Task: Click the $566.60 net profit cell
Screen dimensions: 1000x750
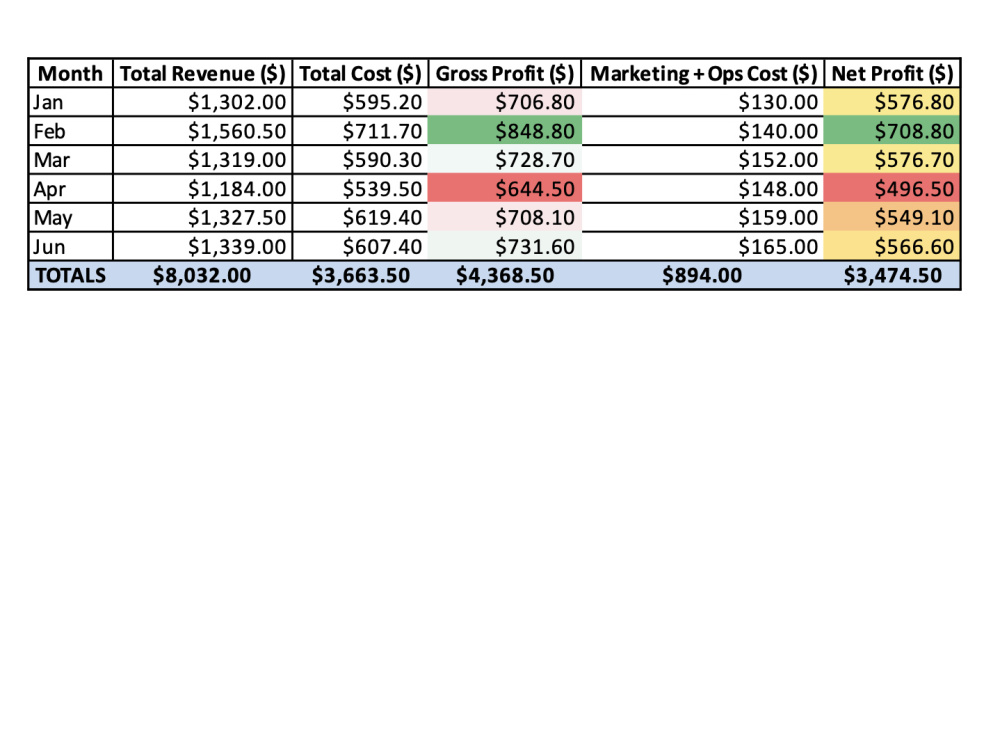Action: pos(892,246)
